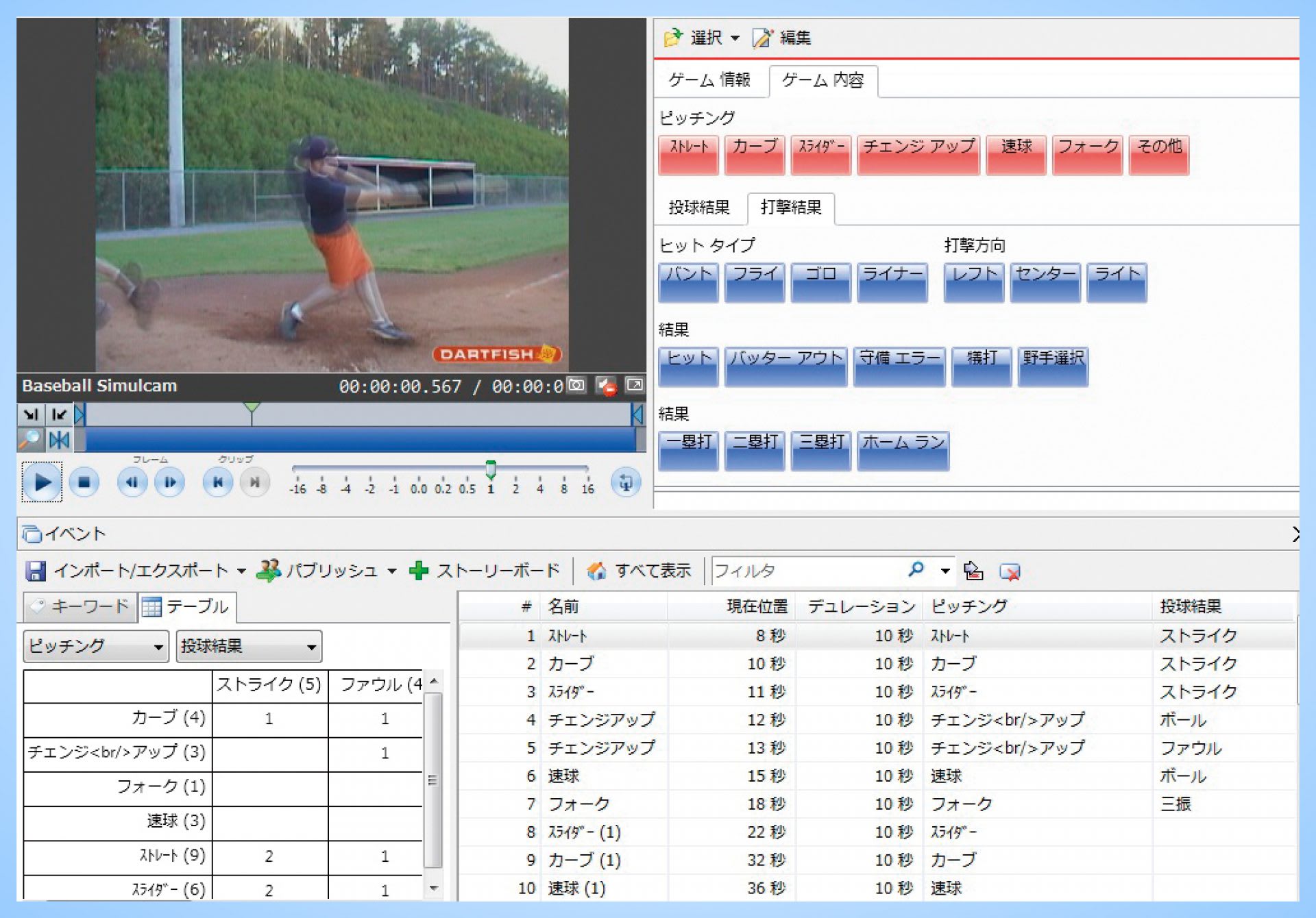1316x918 pixels.
Task: Click the zoom magnifier icon on timeline
Action: click(x=30, y=439)
